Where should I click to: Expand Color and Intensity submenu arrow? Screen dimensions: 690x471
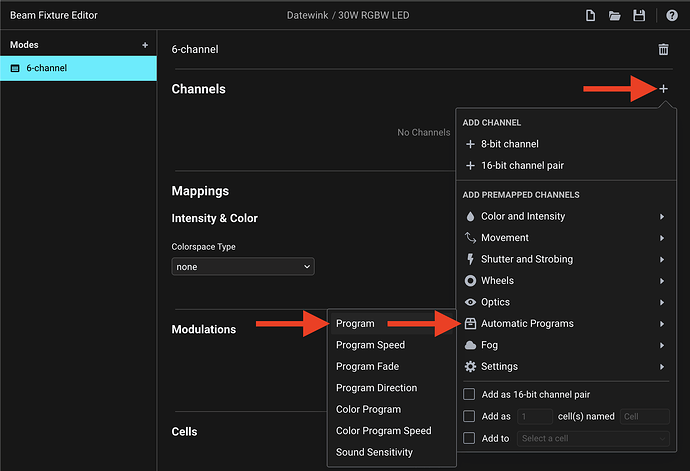click(662, 217)
